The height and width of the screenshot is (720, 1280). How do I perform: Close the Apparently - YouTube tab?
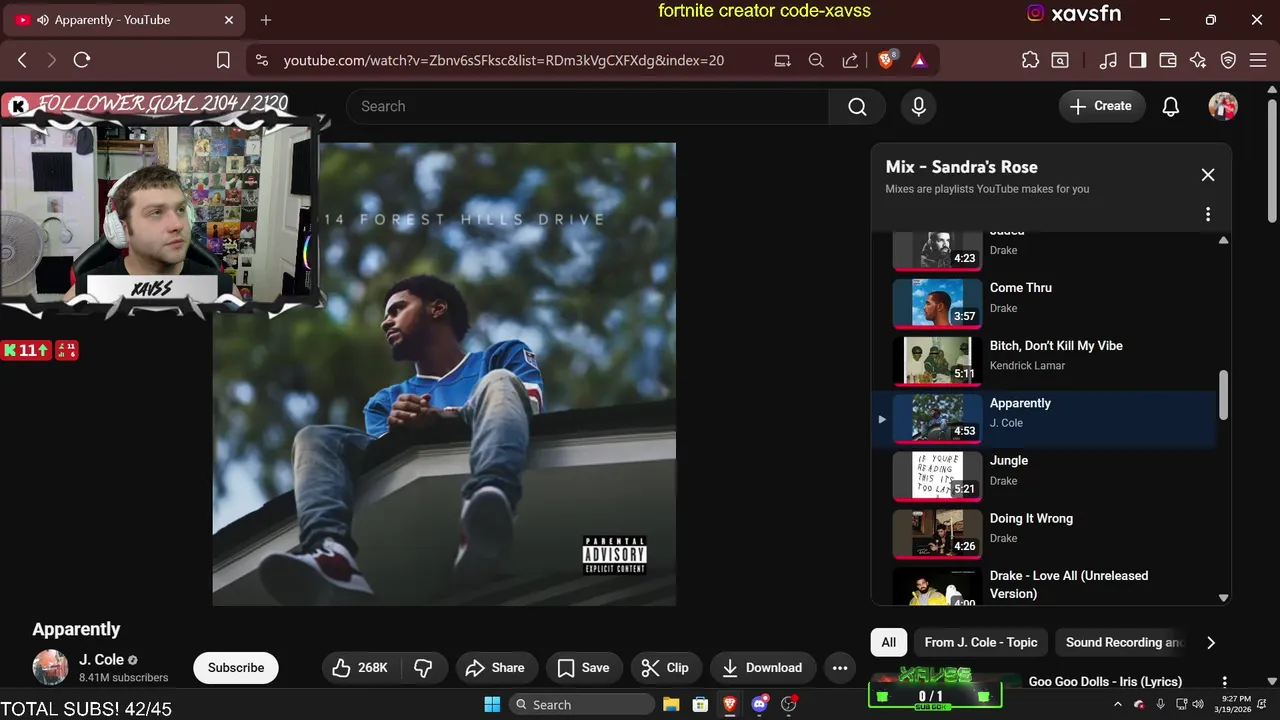pyautogui.click(x=229, y=20)
